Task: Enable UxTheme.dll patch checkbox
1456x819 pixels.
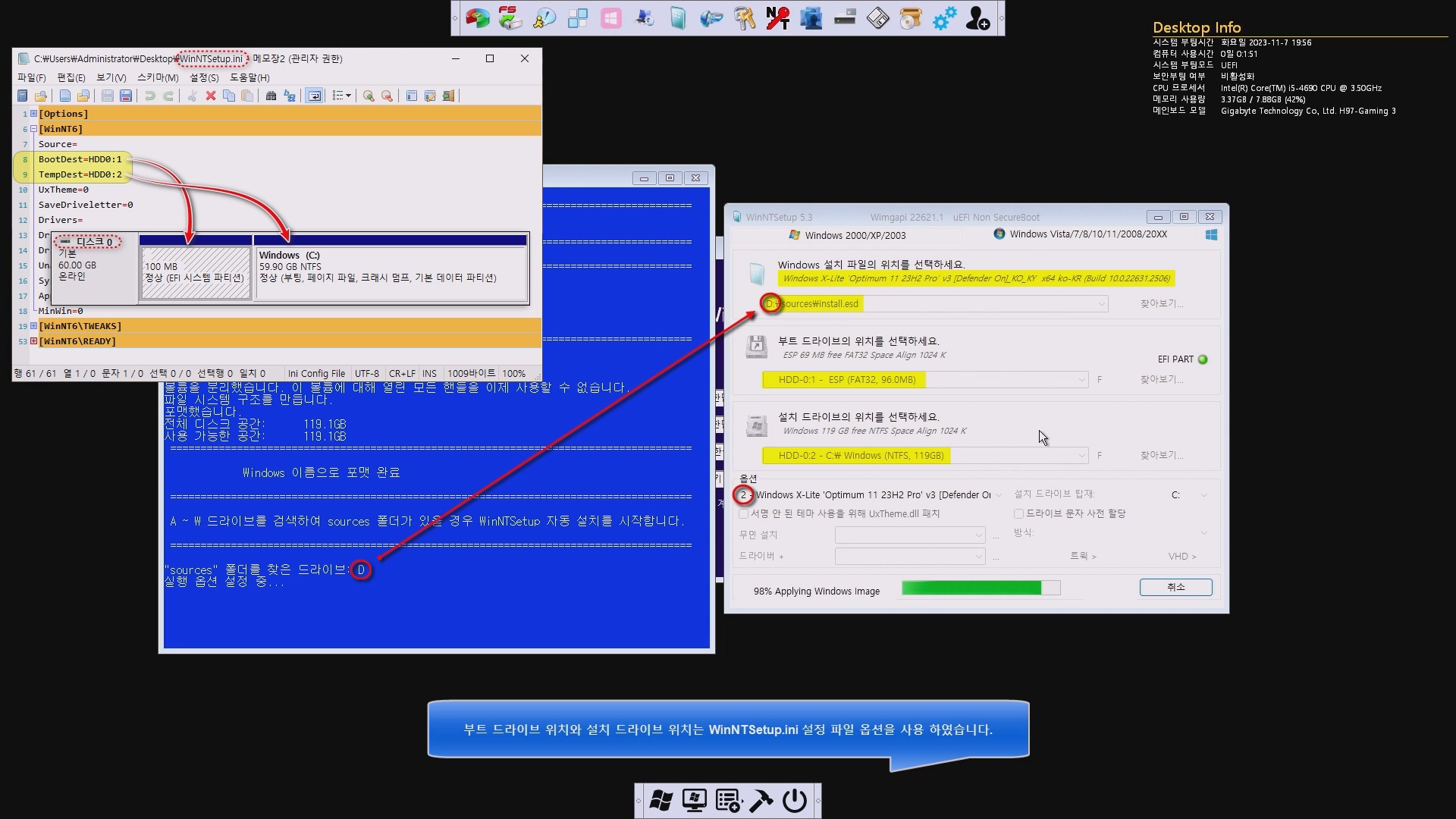Action: click(744, 514)
